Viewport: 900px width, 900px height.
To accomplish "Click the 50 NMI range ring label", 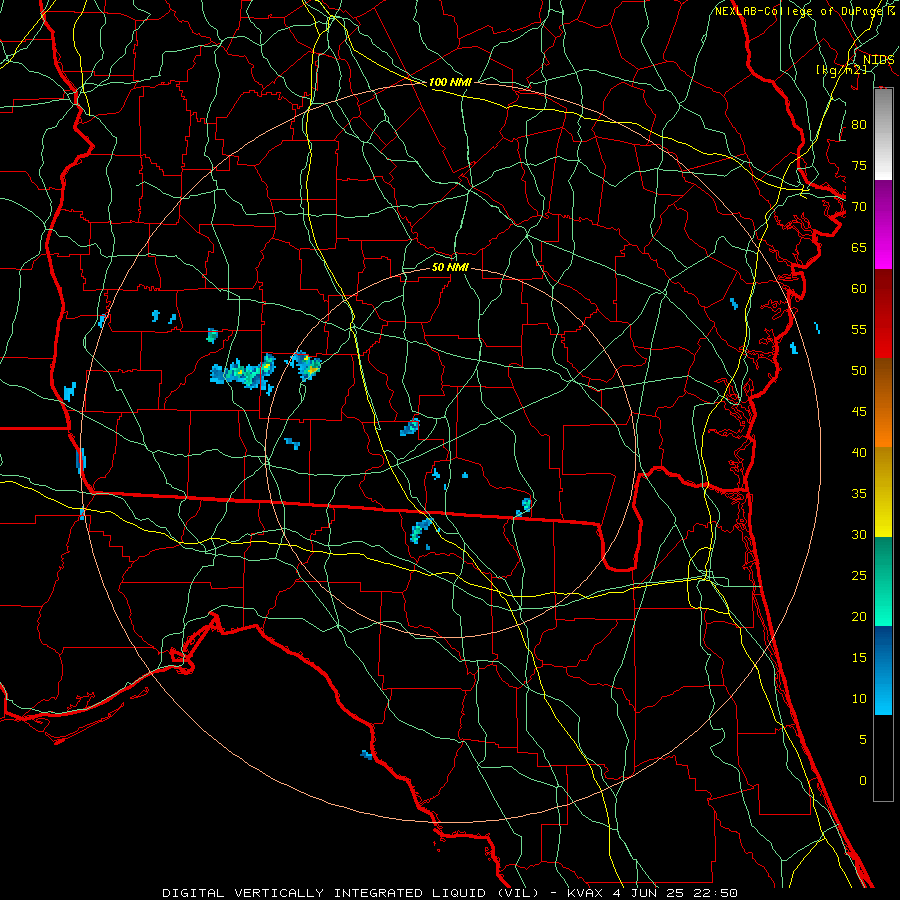I will [450, 267].
